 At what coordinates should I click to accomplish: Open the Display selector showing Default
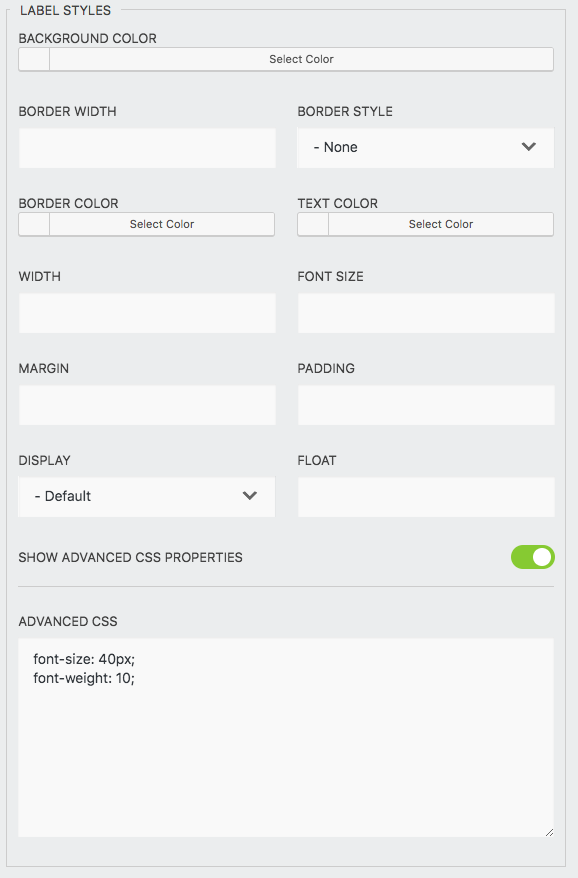click(146, 496)
